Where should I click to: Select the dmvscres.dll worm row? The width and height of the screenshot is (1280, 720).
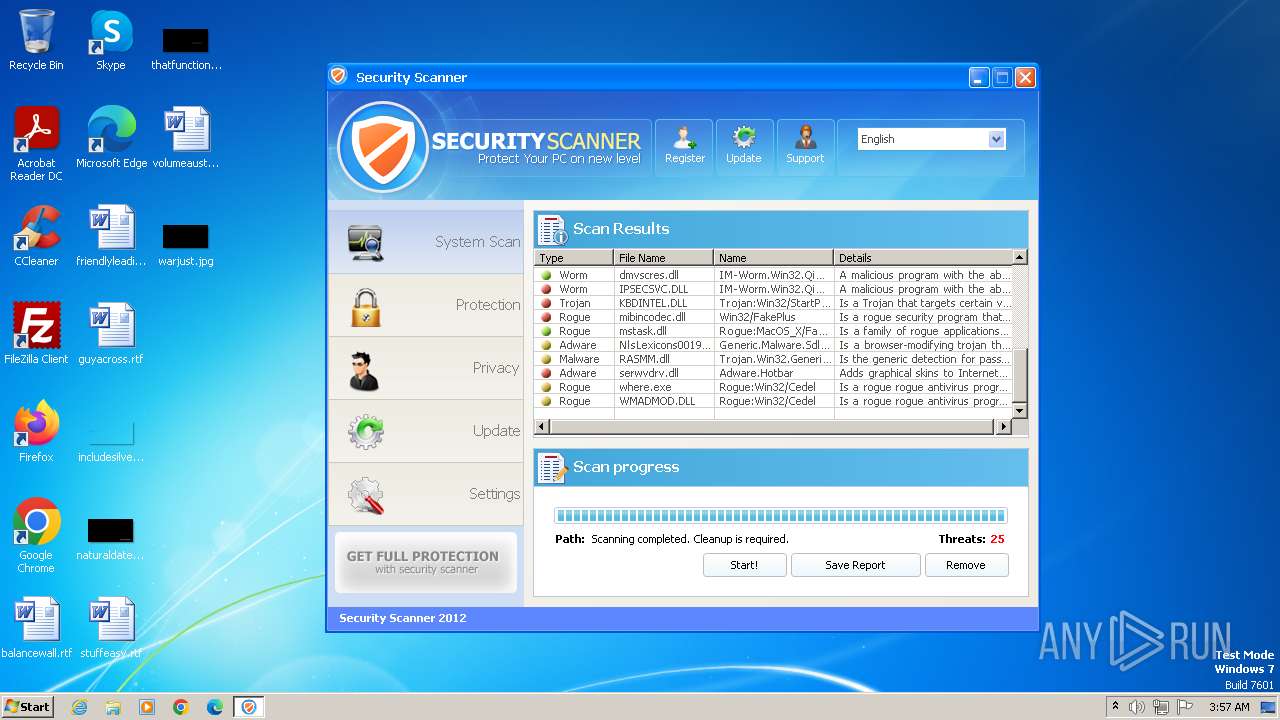(774, 275)
